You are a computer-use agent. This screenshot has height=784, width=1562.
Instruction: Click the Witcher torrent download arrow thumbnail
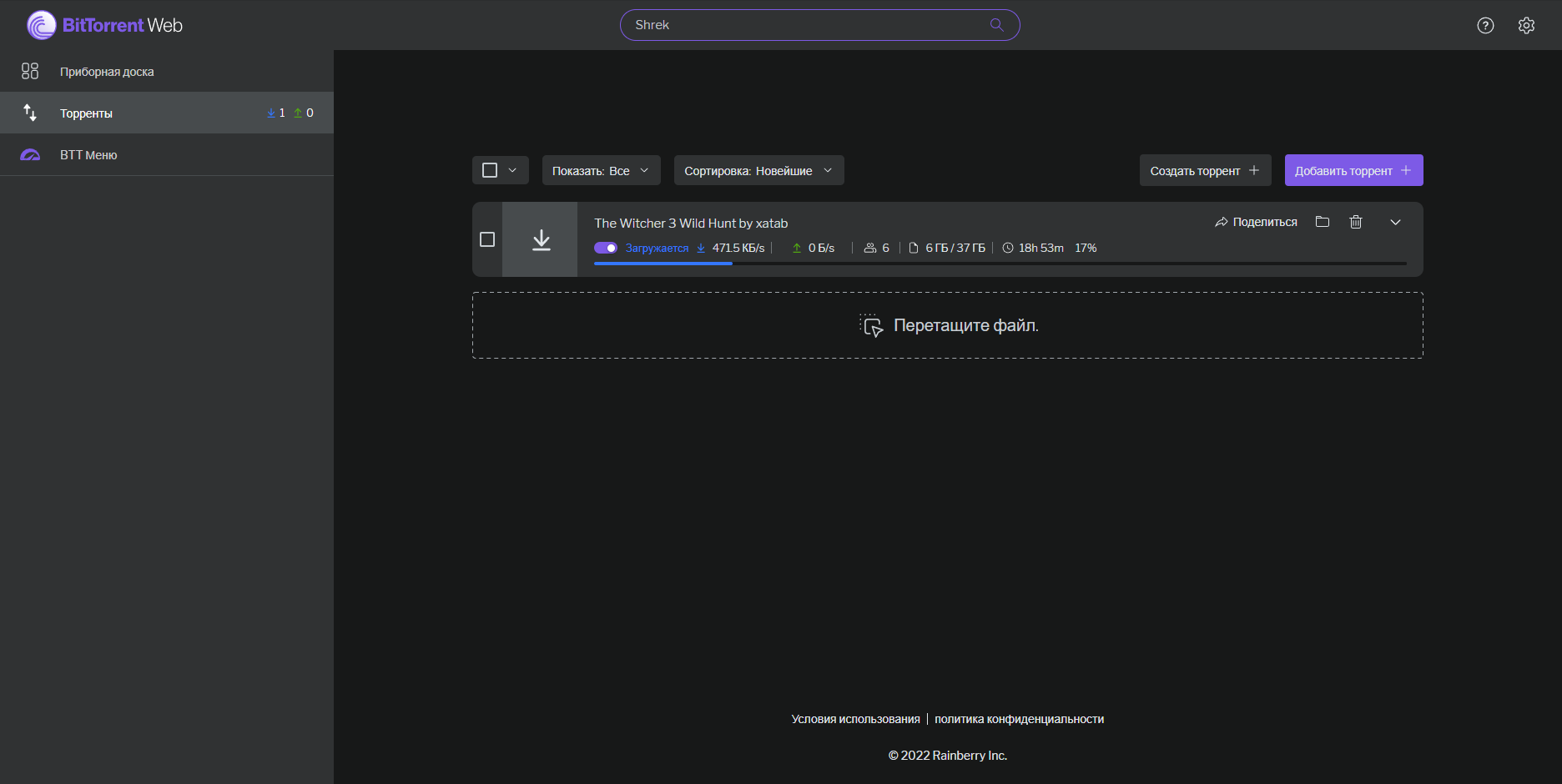(x=541, y=239)
